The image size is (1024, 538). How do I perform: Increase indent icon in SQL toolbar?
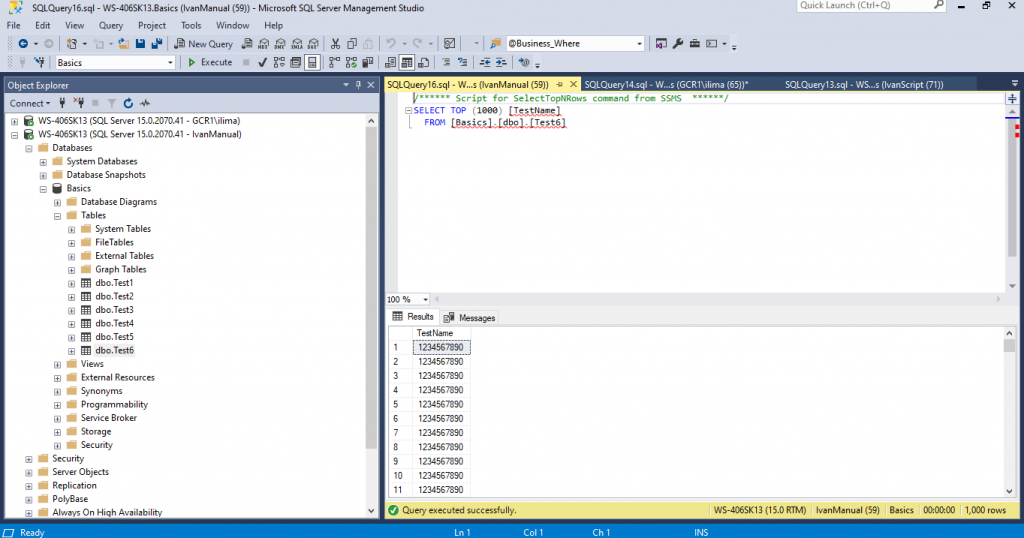[x=501, y=63]
